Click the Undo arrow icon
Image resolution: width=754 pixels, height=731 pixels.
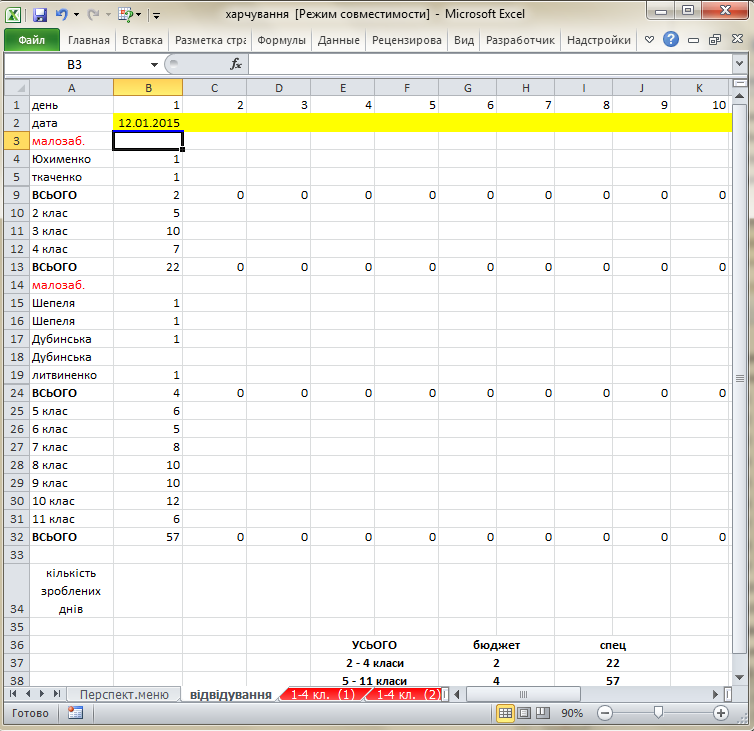[x=61, y=14]
